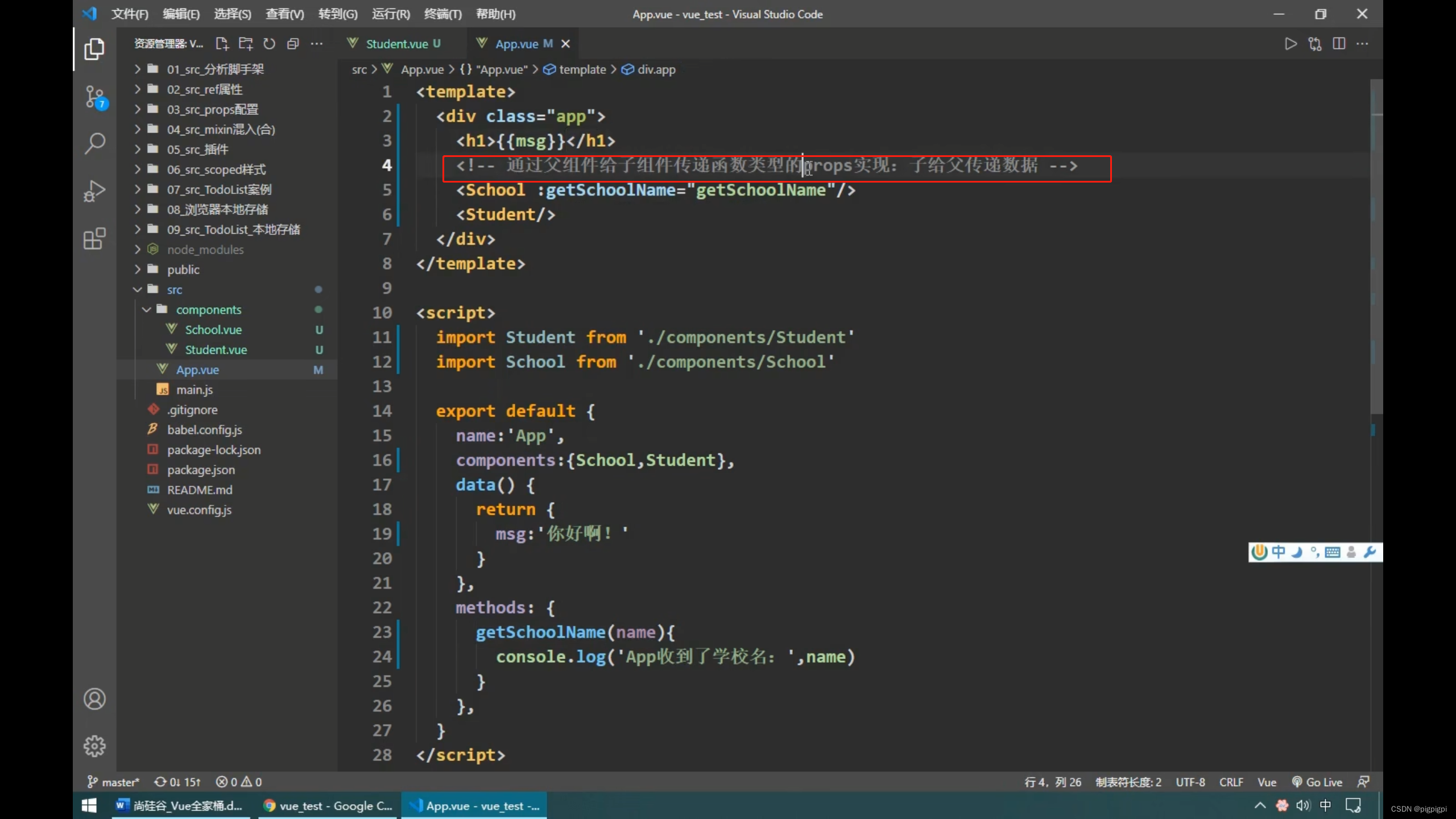Collapse all folders in explorer
Image resolution: width=1456 pixels, height=819 pixels.
point(293,44)
